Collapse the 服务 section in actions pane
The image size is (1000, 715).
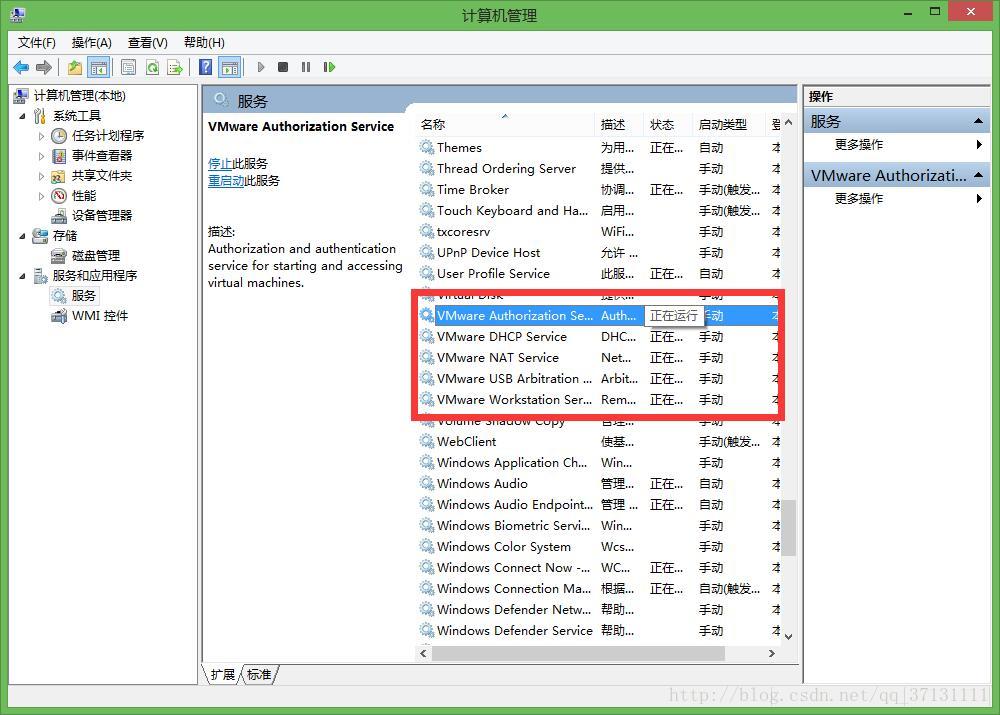pos(978,121)
